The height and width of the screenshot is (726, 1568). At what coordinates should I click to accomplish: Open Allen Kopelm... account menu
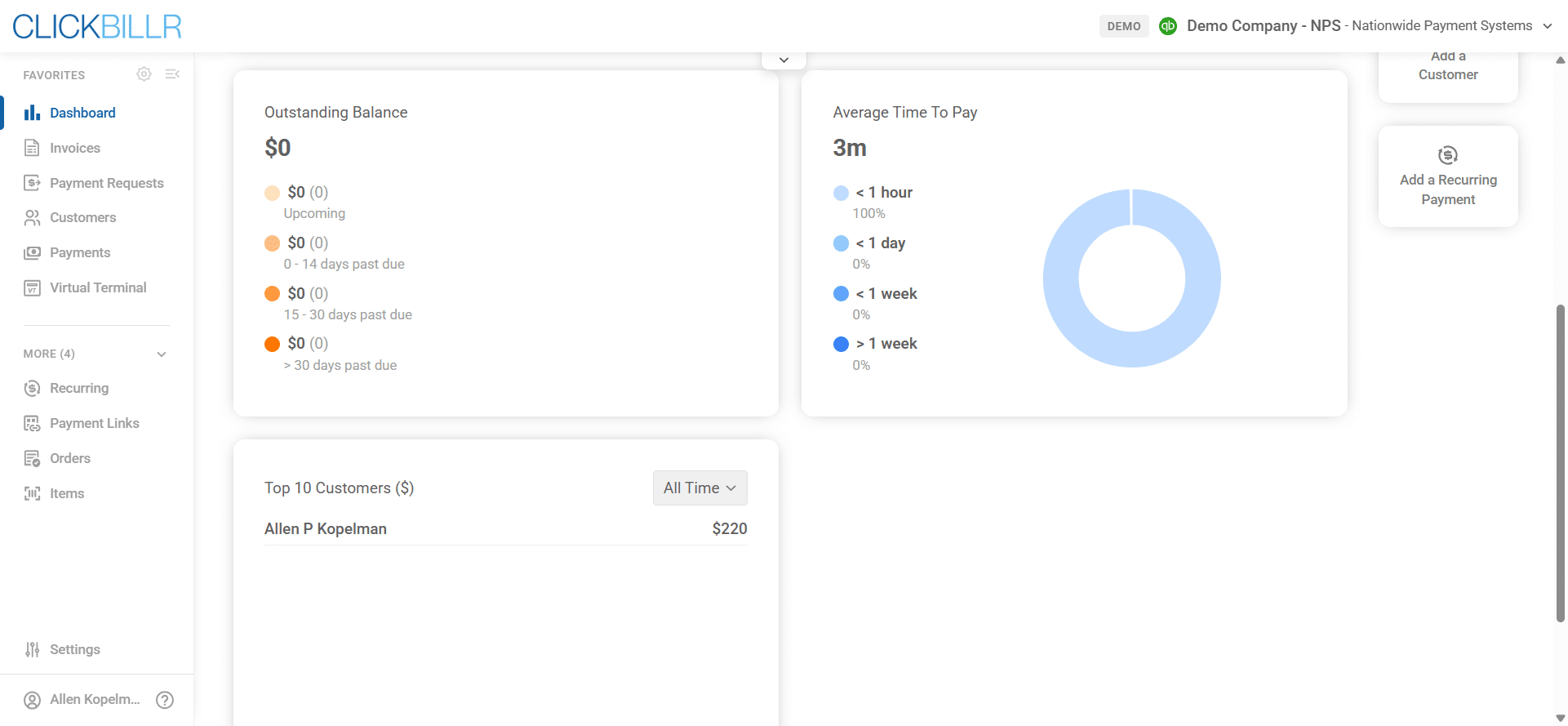82,700
